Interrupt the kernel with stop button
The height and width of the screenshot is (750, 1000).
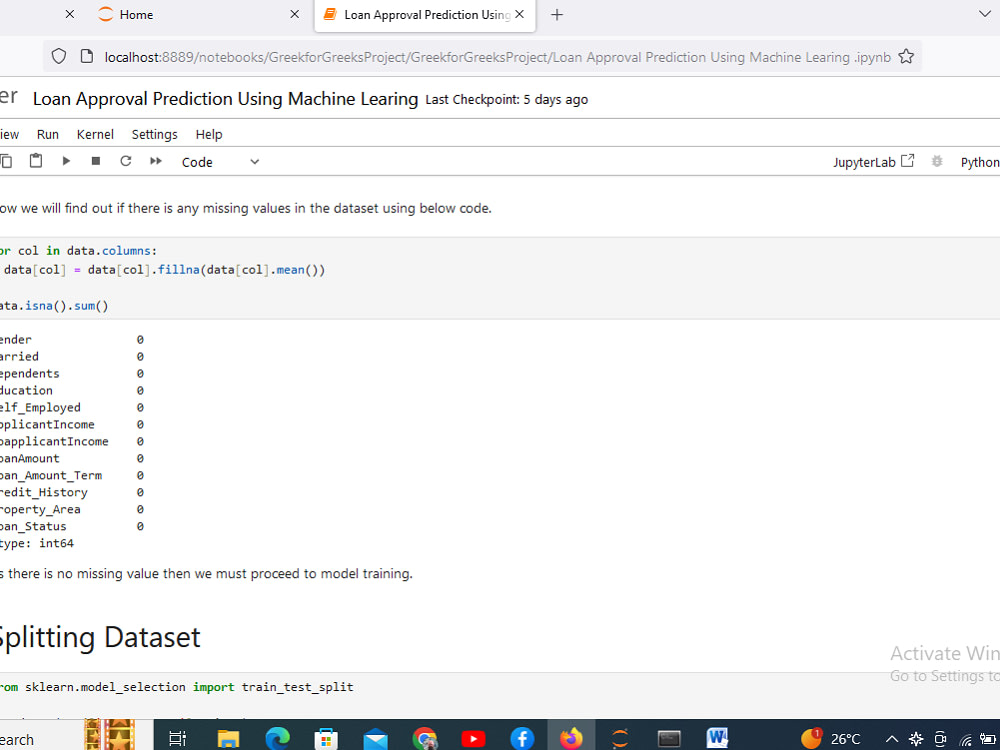click(96, 161)
